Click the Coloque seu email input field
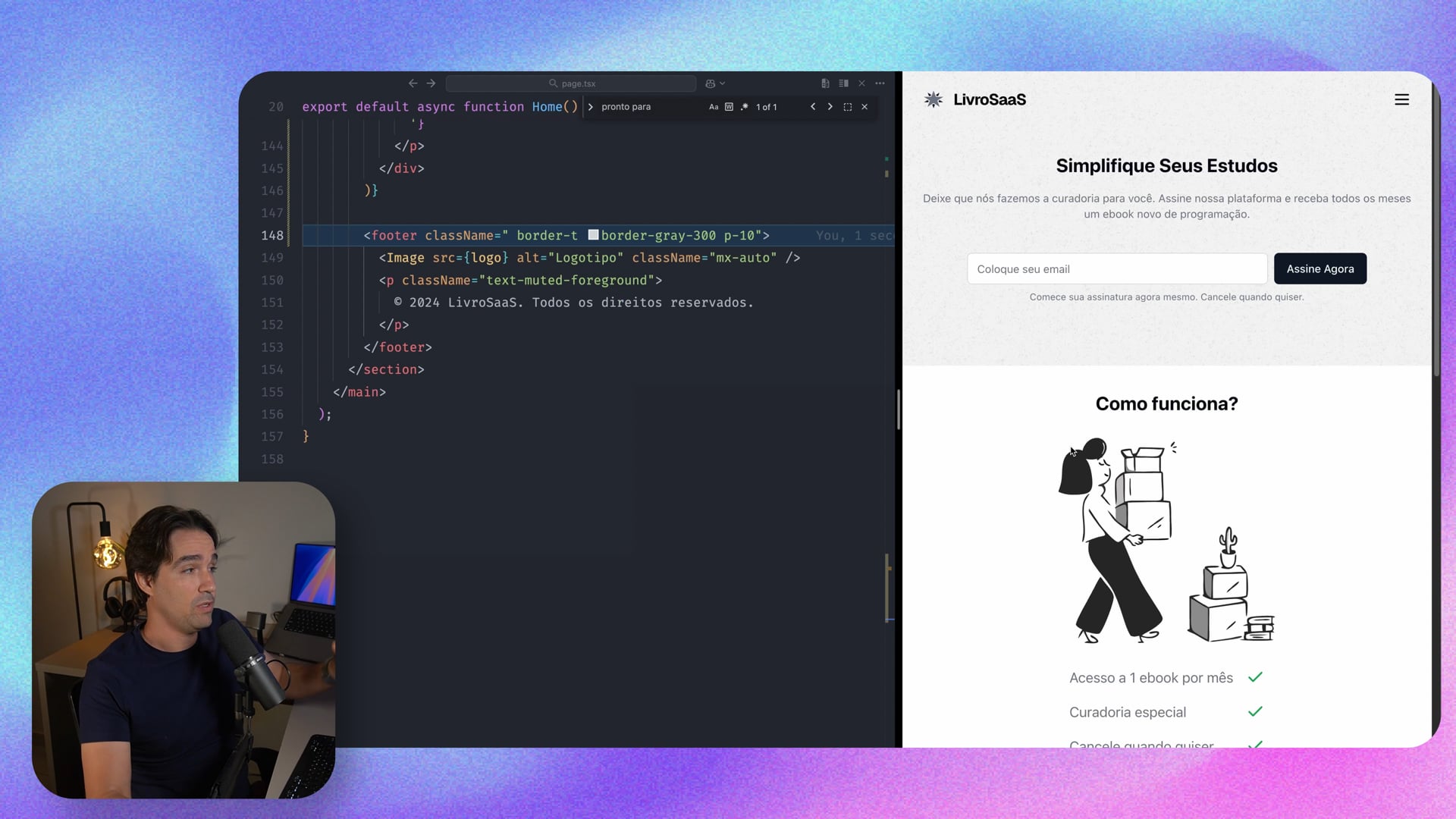1456x819 pixels. pos(1116,268)
